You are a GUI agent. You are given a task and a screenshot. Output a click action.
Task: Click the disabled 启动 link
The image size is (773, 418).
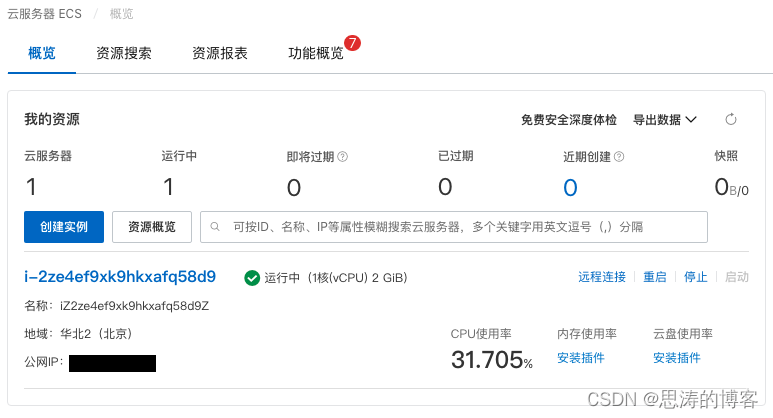click(737, 277)
